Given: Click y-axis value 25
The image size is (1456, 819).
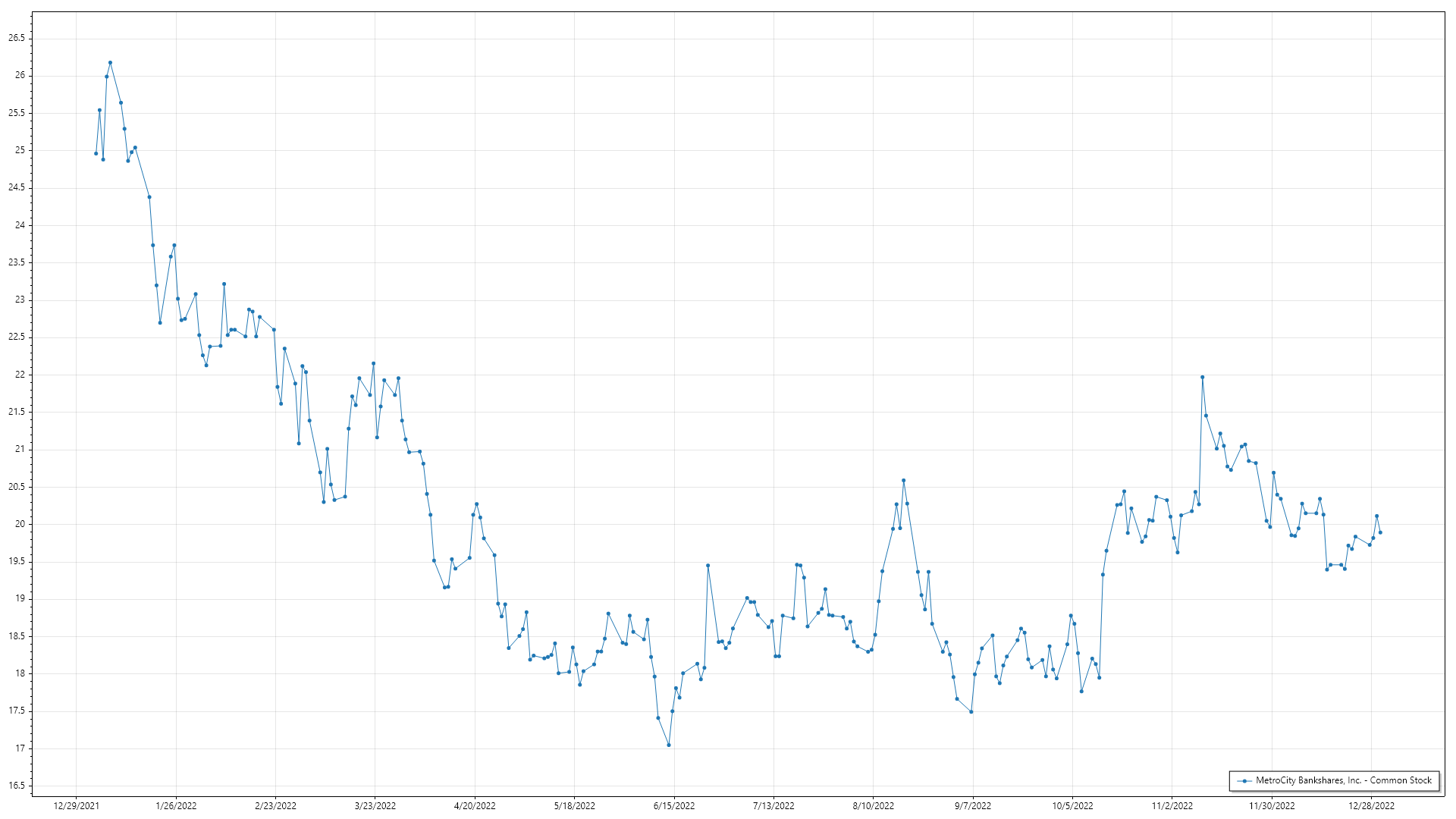Looking at the screenshot, I should click(x=20, y=150).
